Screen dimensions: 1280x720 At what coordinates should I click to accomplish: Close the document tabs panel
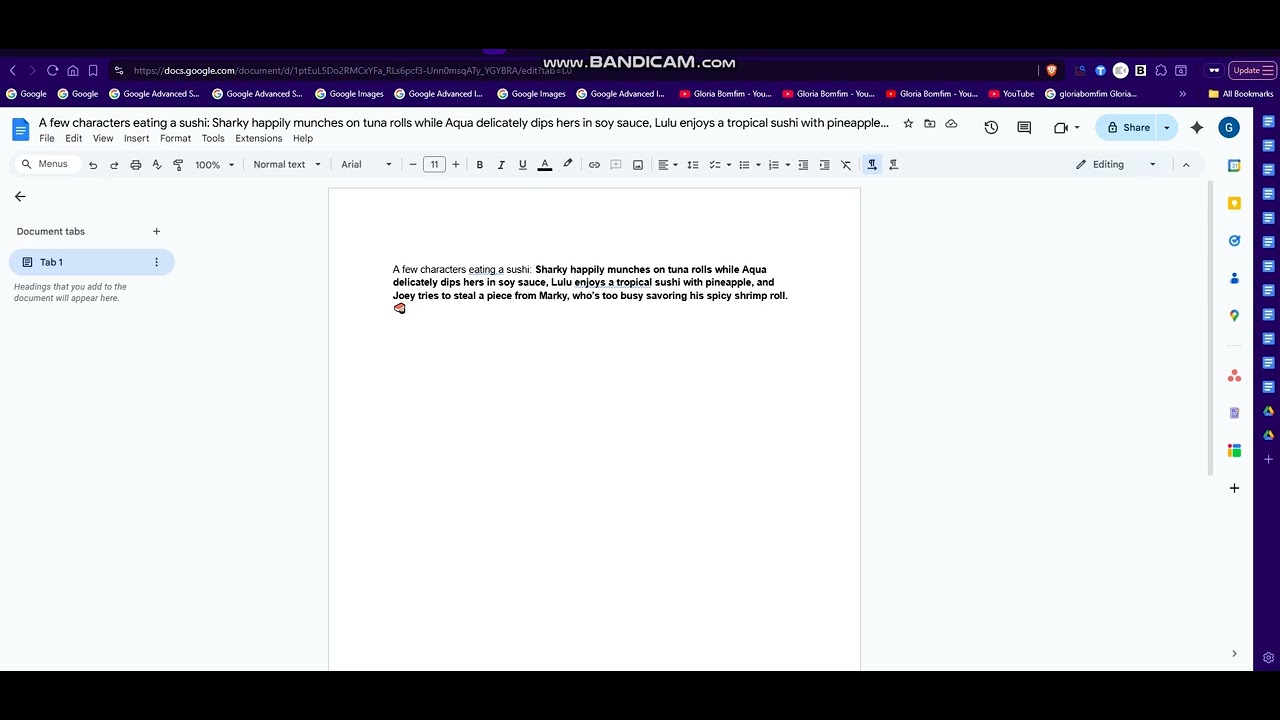pos(20,197)
